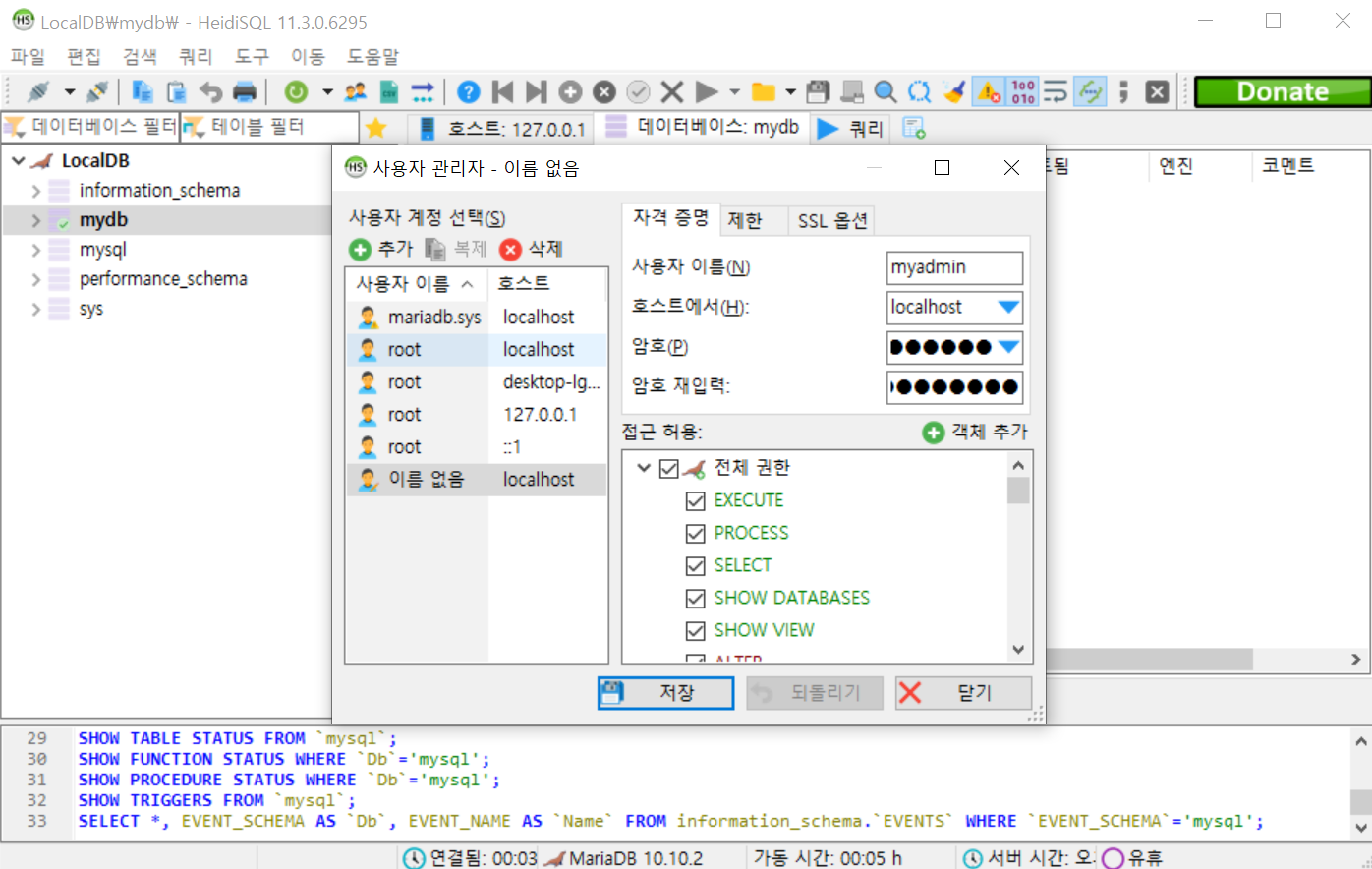Open the 도구 menu
The height and width of the screenshot is (869, 1372).
click(x=252, y=56)
